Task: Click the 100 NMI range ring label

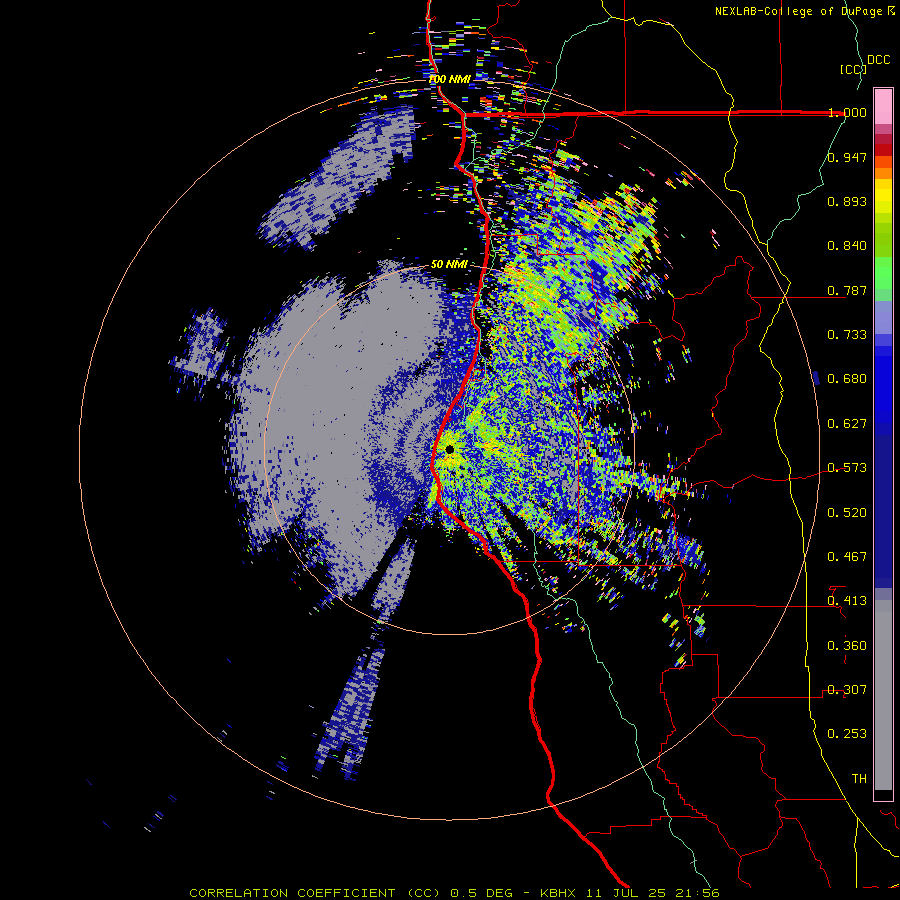Action: tap(449, 79)
